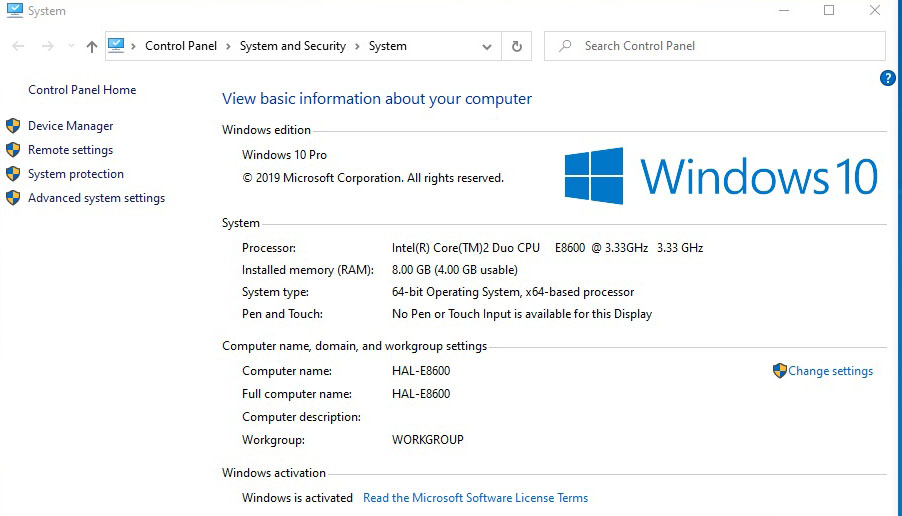Read the Microsoft Software License Terms

point(475,498)
